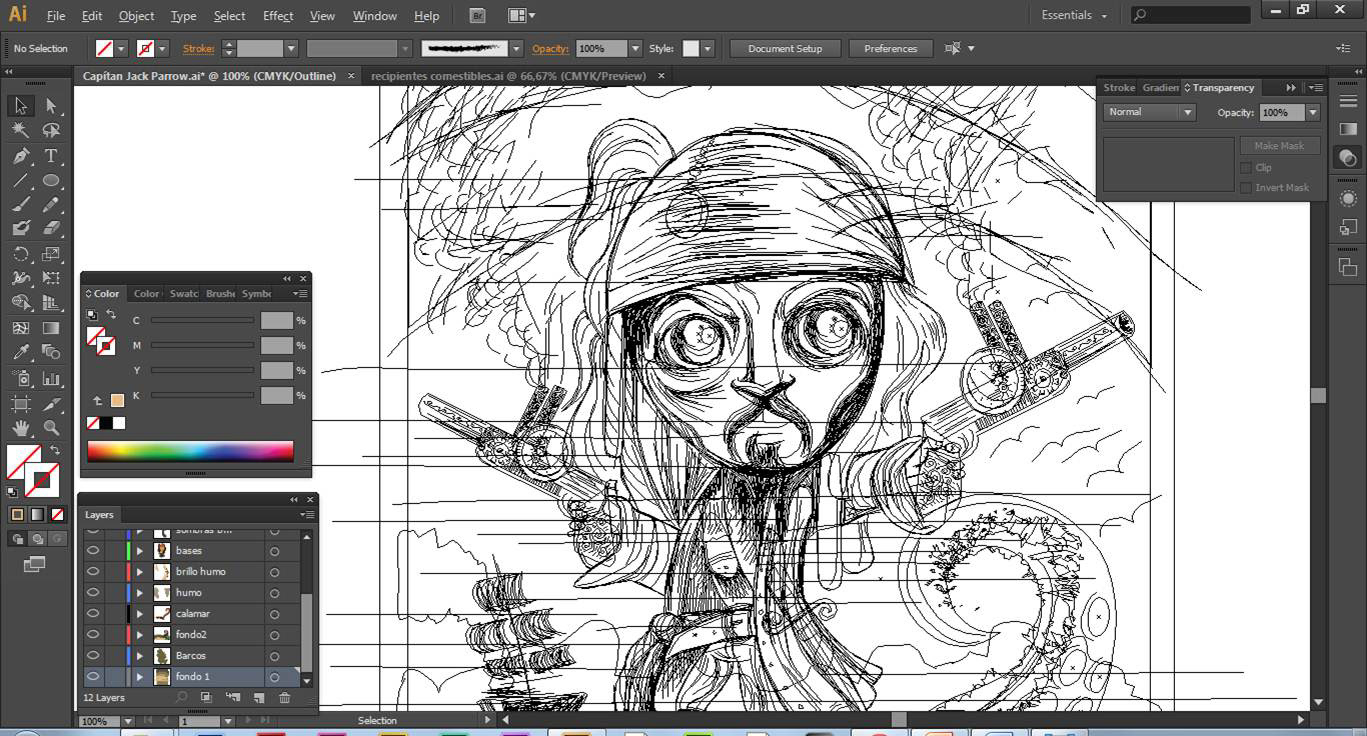The width and height of the screenshot is (1367, 736).
Task: Click the Create New Layer icon
Action: tap(259, 697)
